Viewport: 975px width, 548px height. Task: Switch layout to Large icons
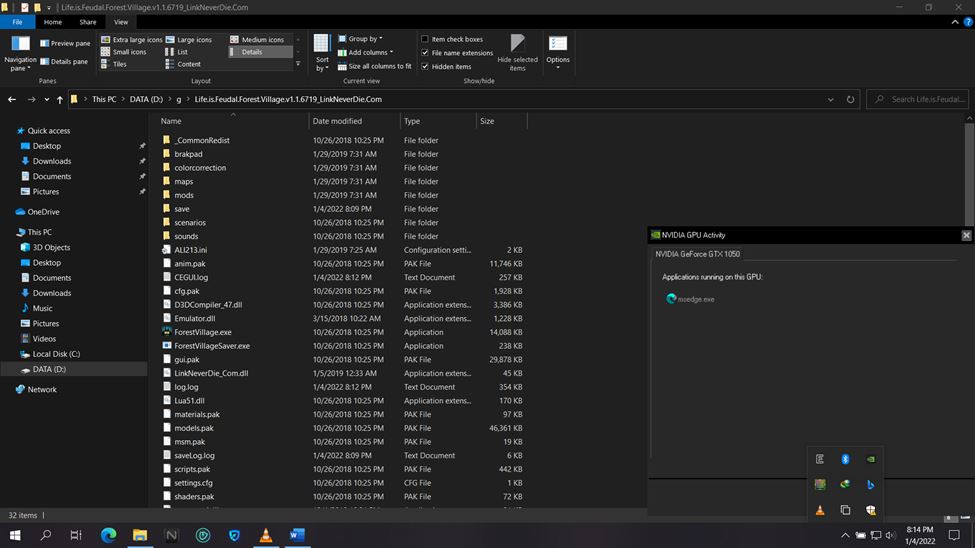pyautogui.click(x=194, y=40)
